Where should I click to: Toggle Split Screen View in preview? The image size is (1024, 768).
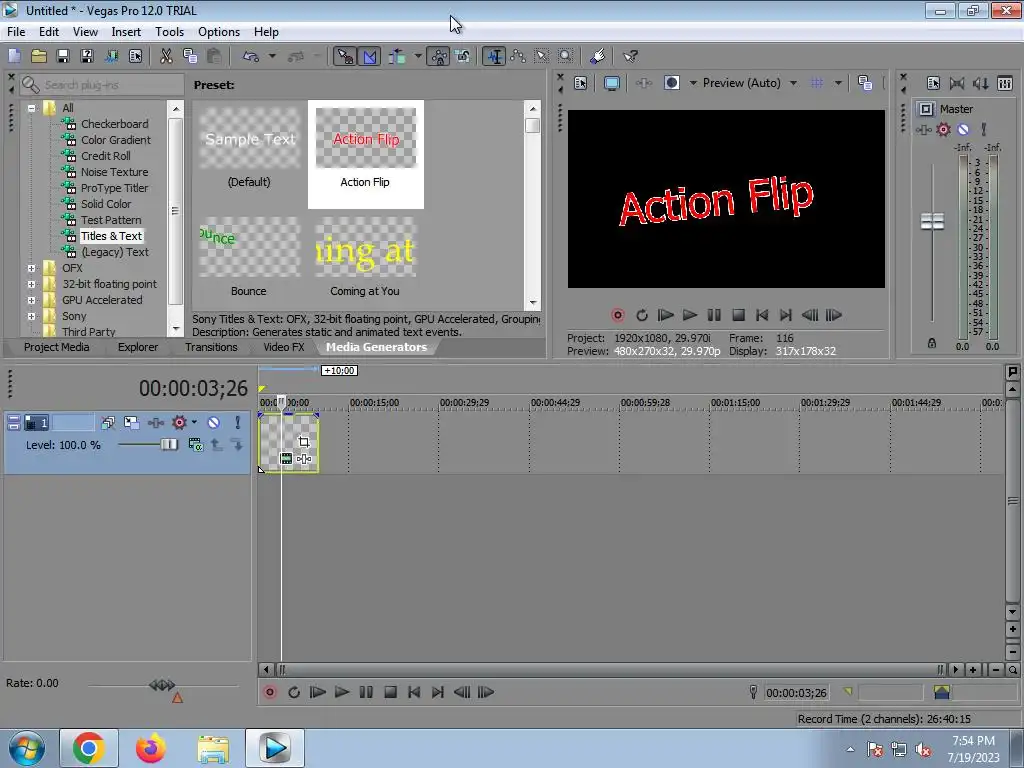click(x=671, y=83)
